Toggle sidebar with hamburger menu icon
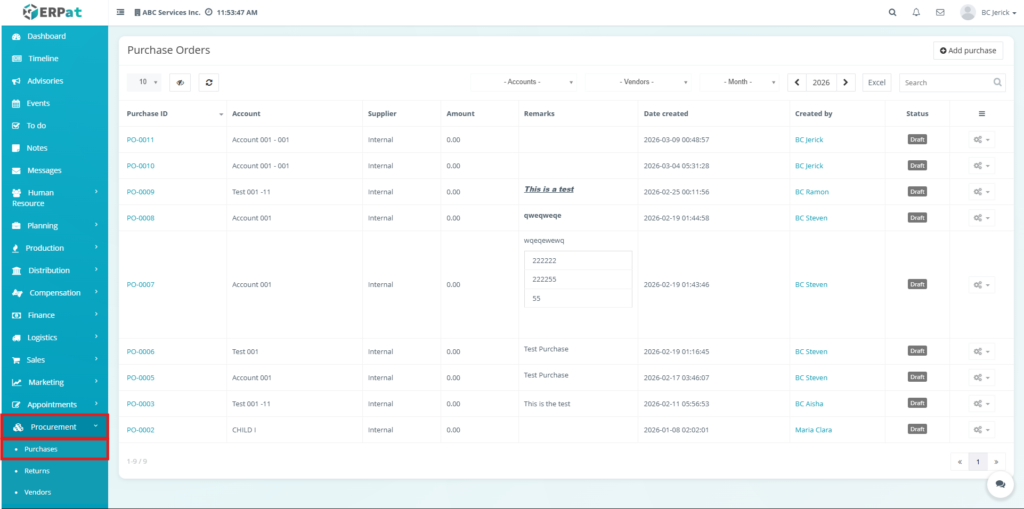Screen dimensions: 1024x509 pyautogui.click(x=121, y=13)
